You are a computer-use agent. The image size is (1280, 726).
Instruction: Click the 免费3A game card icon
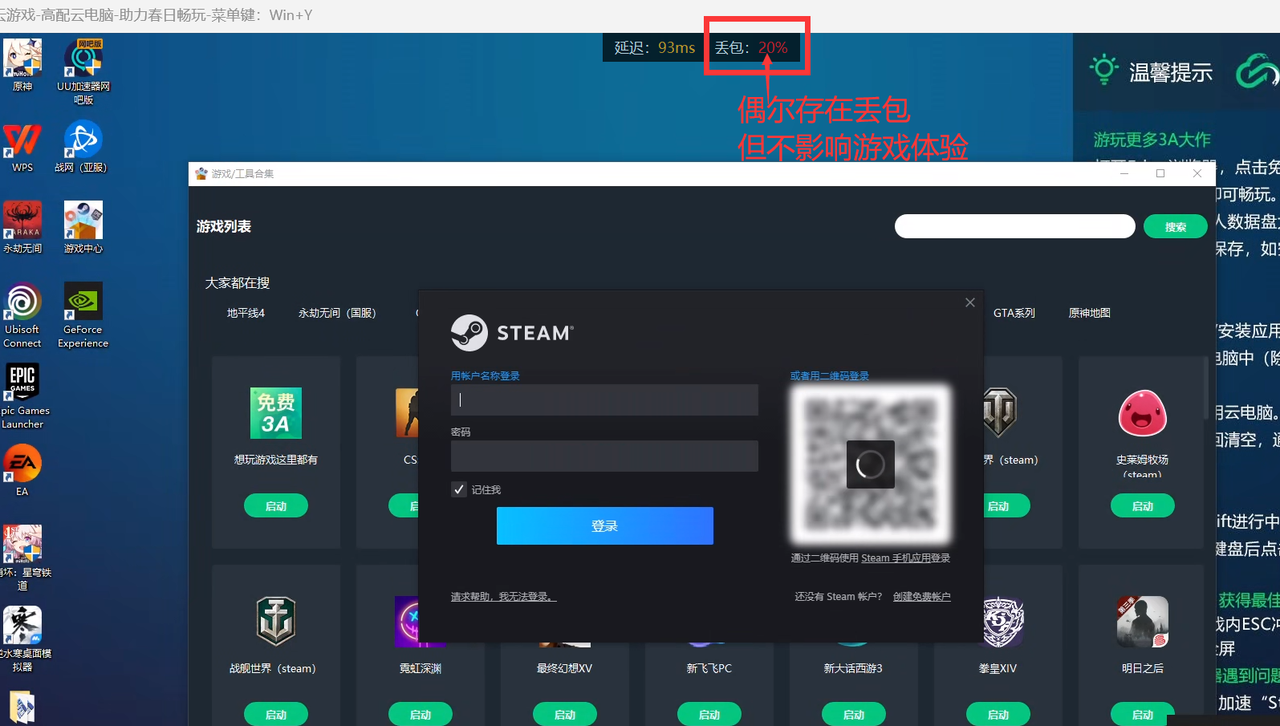point(276,413)
